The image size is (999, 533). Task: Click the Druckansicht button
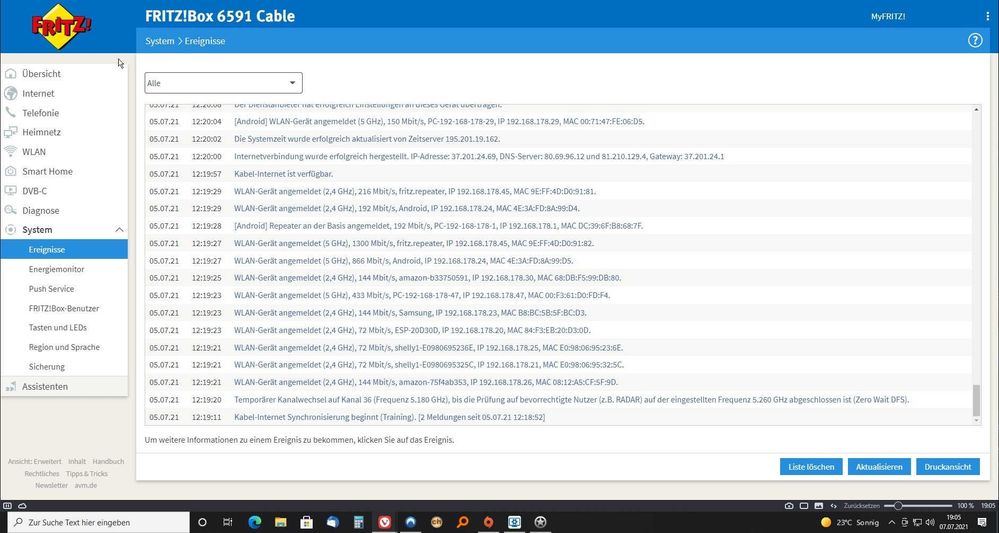point(947,467)
